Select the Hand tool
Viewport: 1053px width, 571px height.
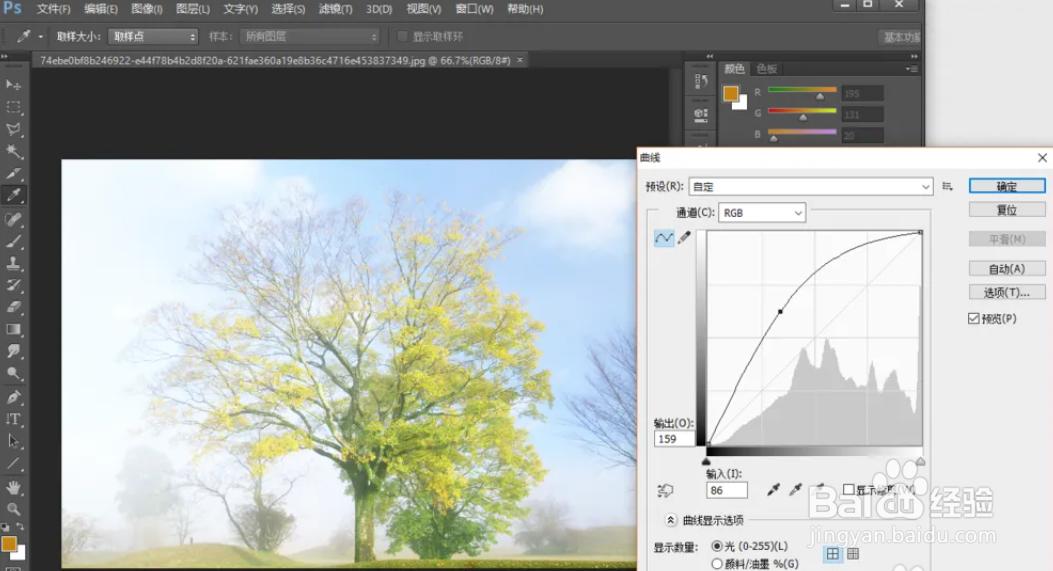point(13,487)
